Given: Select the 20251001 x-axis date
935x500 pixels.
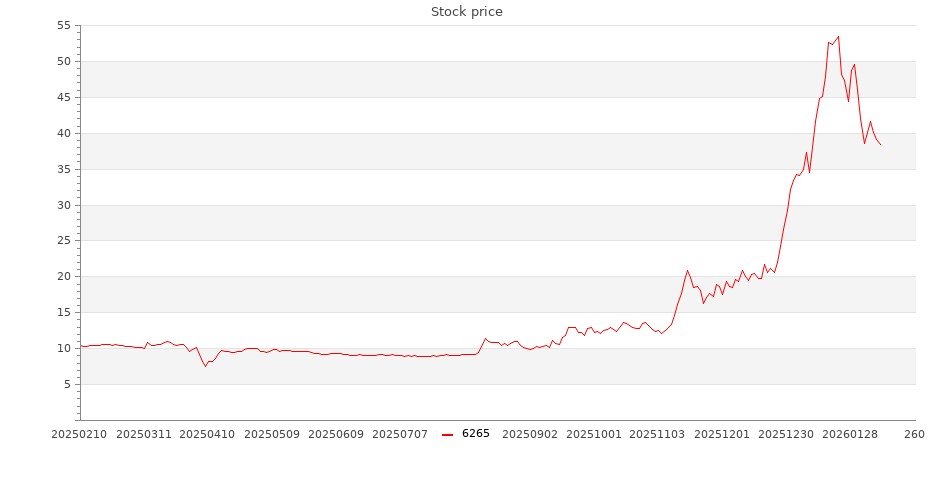Looking at the screenshot, I should (594, 434).
